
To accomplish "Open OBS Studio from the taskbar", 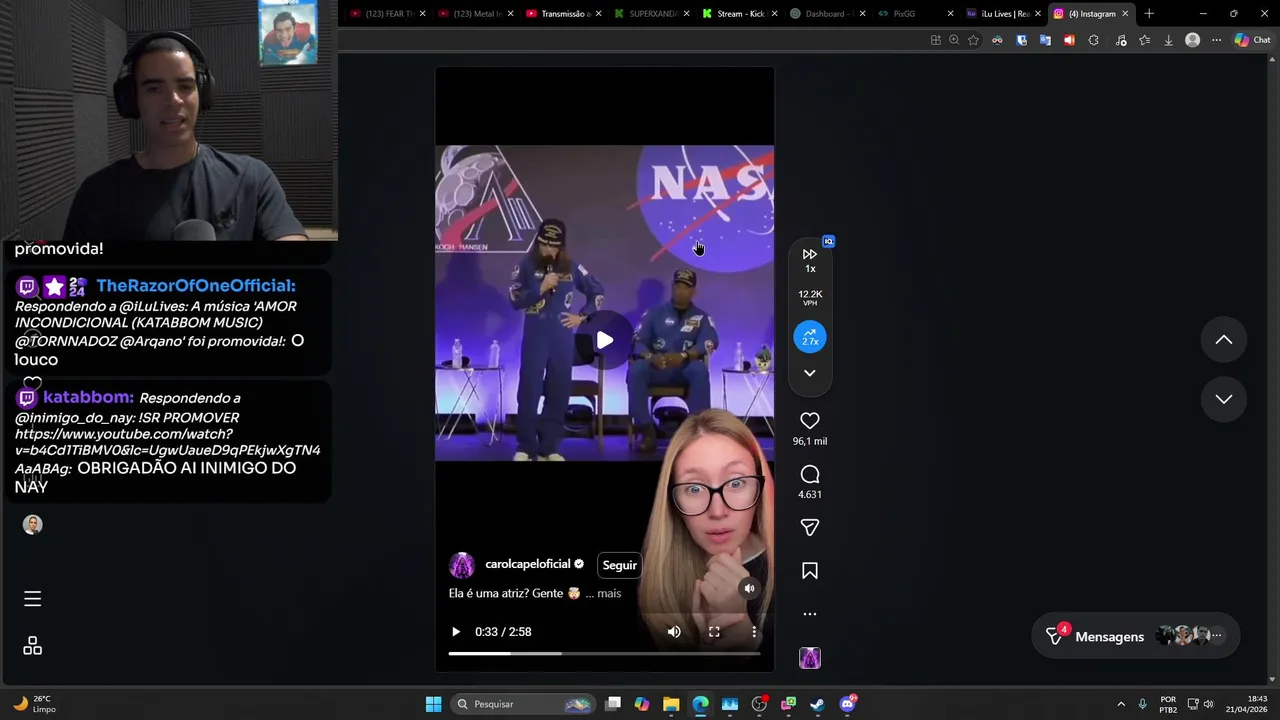I will 759,704.
